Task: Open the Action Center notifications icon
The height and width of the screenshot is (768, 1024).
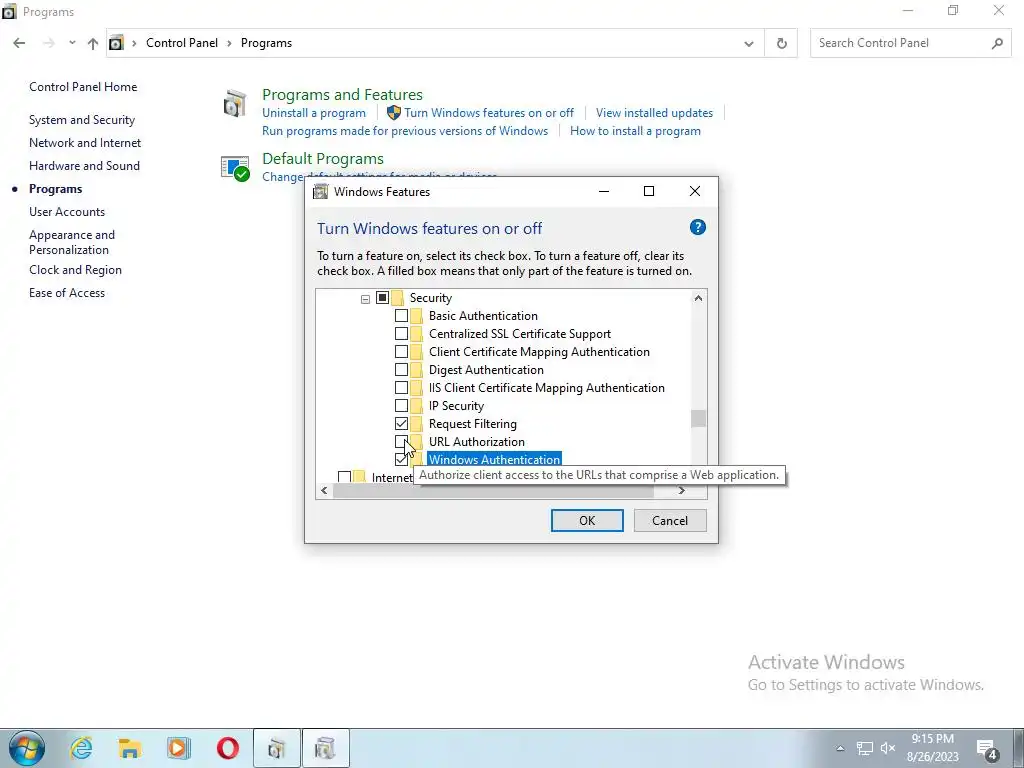Action: 987,750
